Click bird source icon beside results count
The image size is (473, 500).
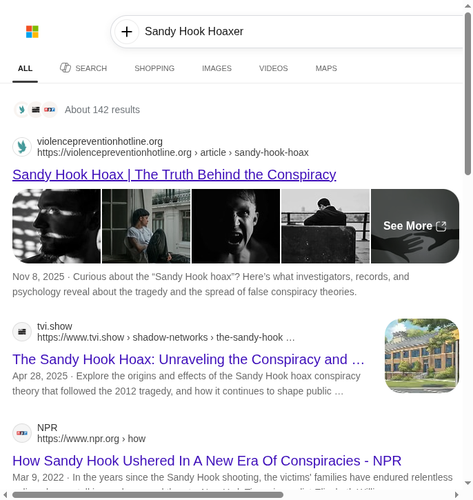(22, 109)
